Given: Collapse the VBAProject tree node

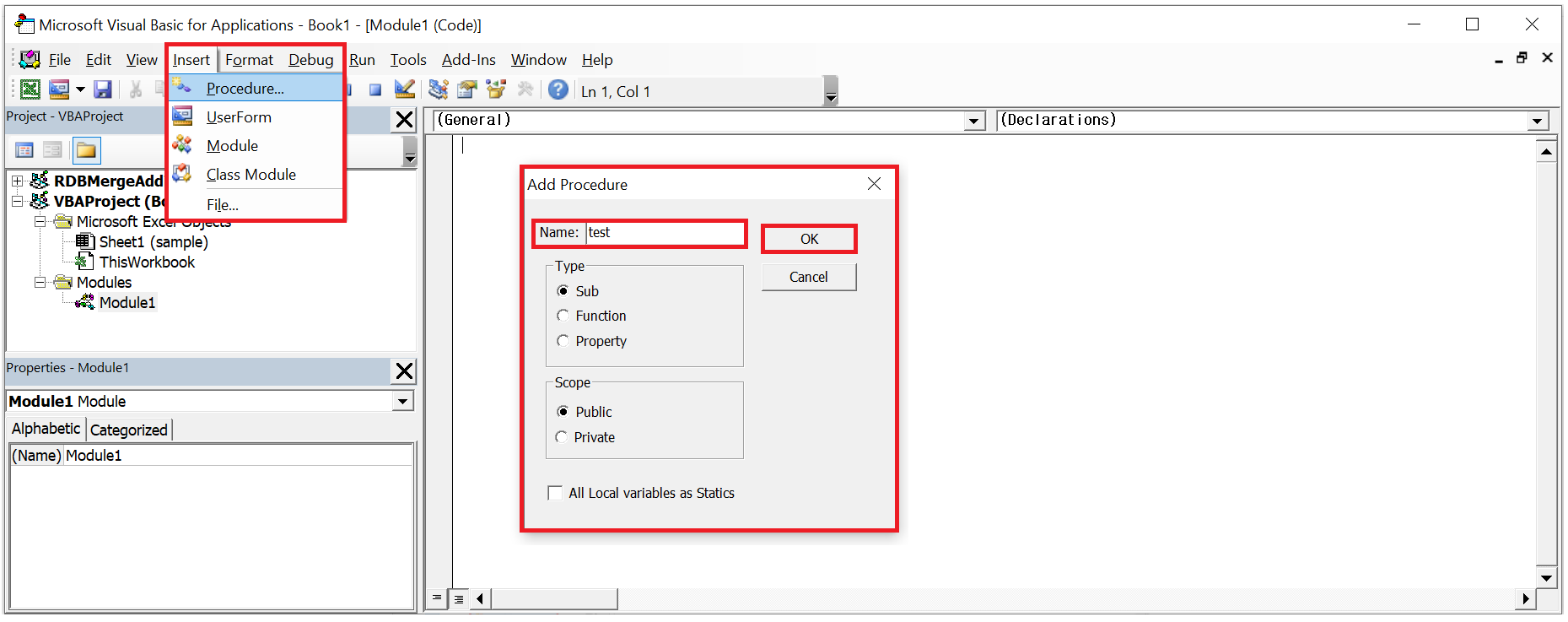Looking at the screenshot, I should pyautogui.click(x=17, y=201).
